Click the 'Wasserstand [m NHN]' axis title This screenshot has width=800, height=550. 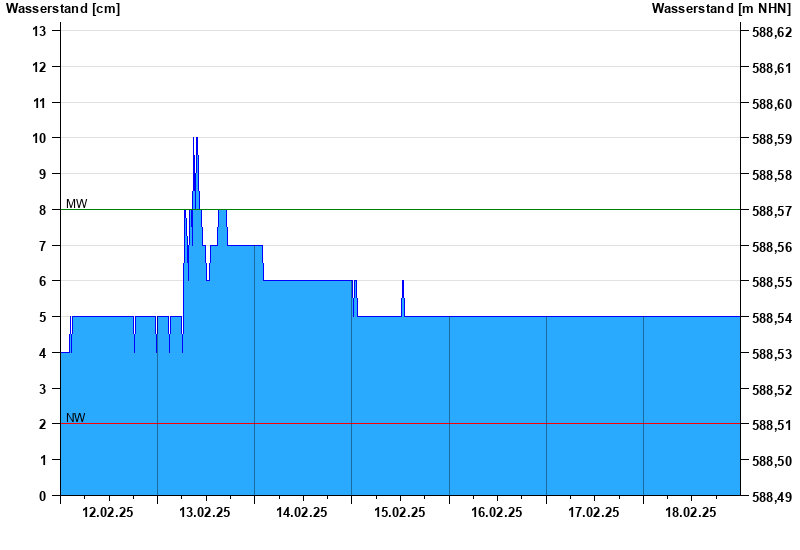click(x=721, y=9)
